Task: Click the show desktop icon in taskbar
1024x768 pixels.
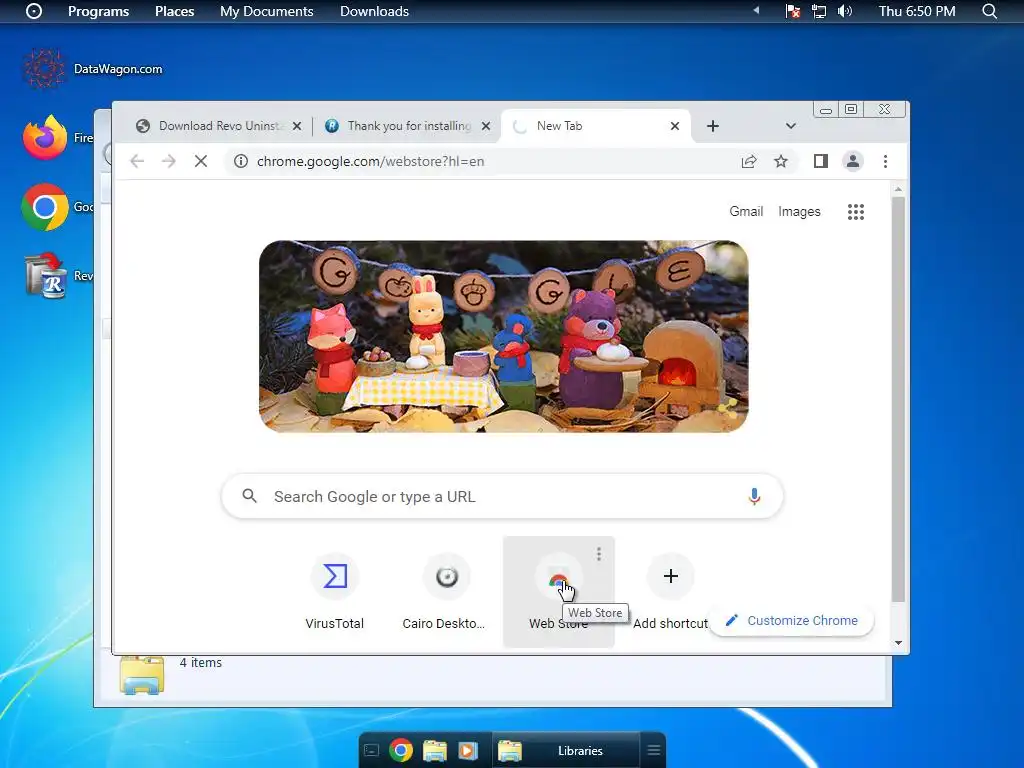Action: 372,750
